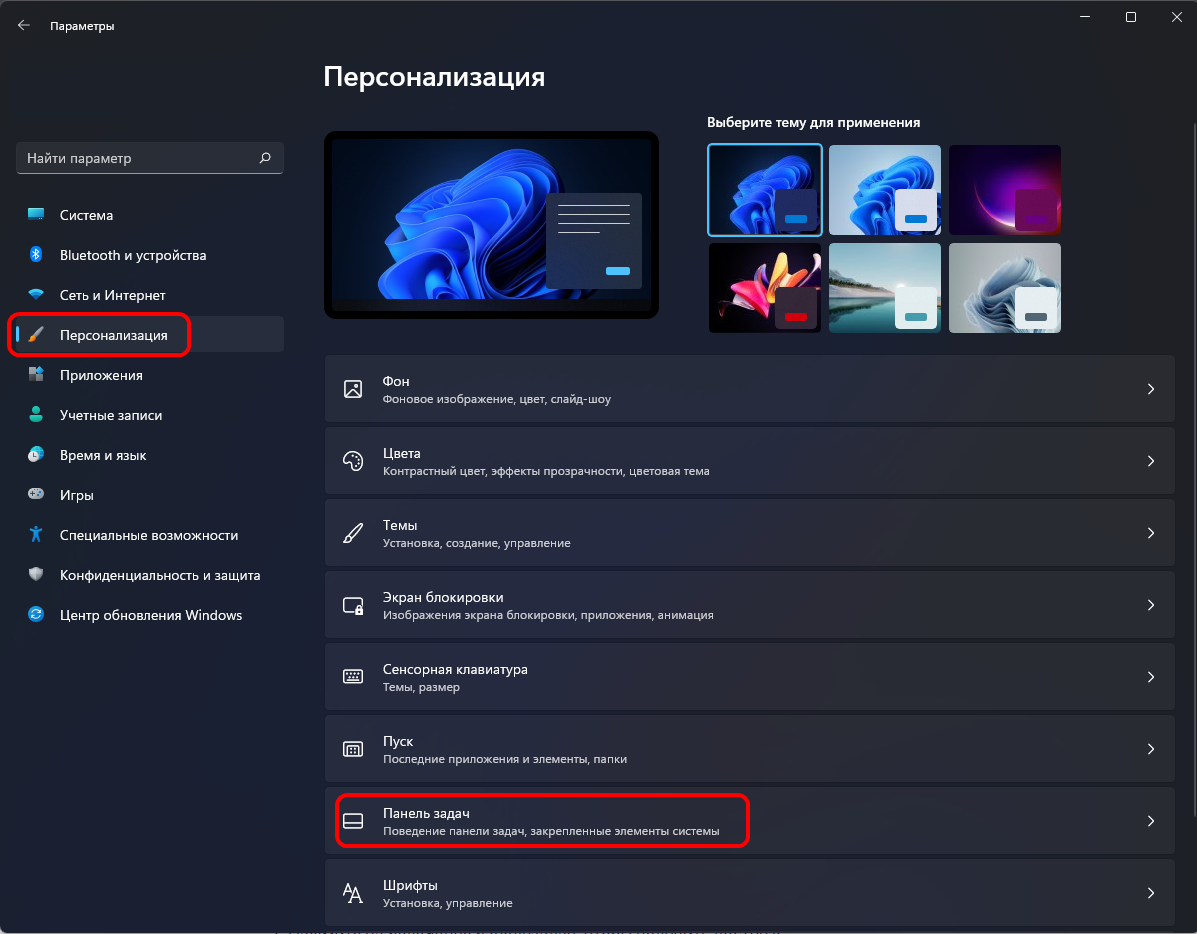The width and height of the screenshot is (1197, 934).
Task: Open Специальные возможности section
Action: tap(150, 535)
